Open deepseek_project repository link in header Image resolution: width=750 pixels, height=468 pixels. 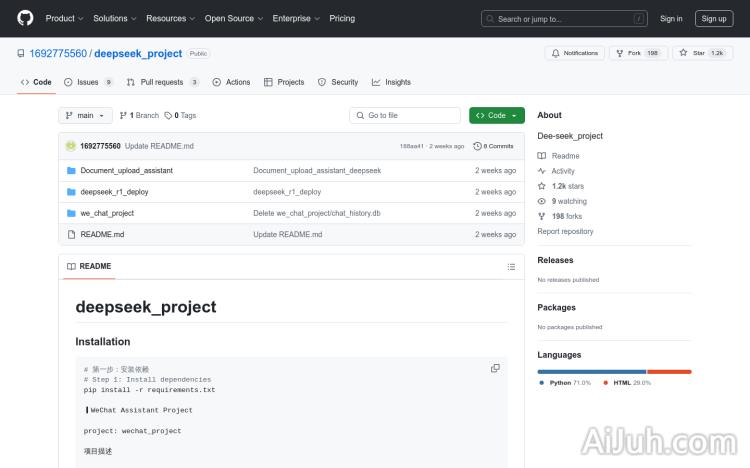[138, 53]
